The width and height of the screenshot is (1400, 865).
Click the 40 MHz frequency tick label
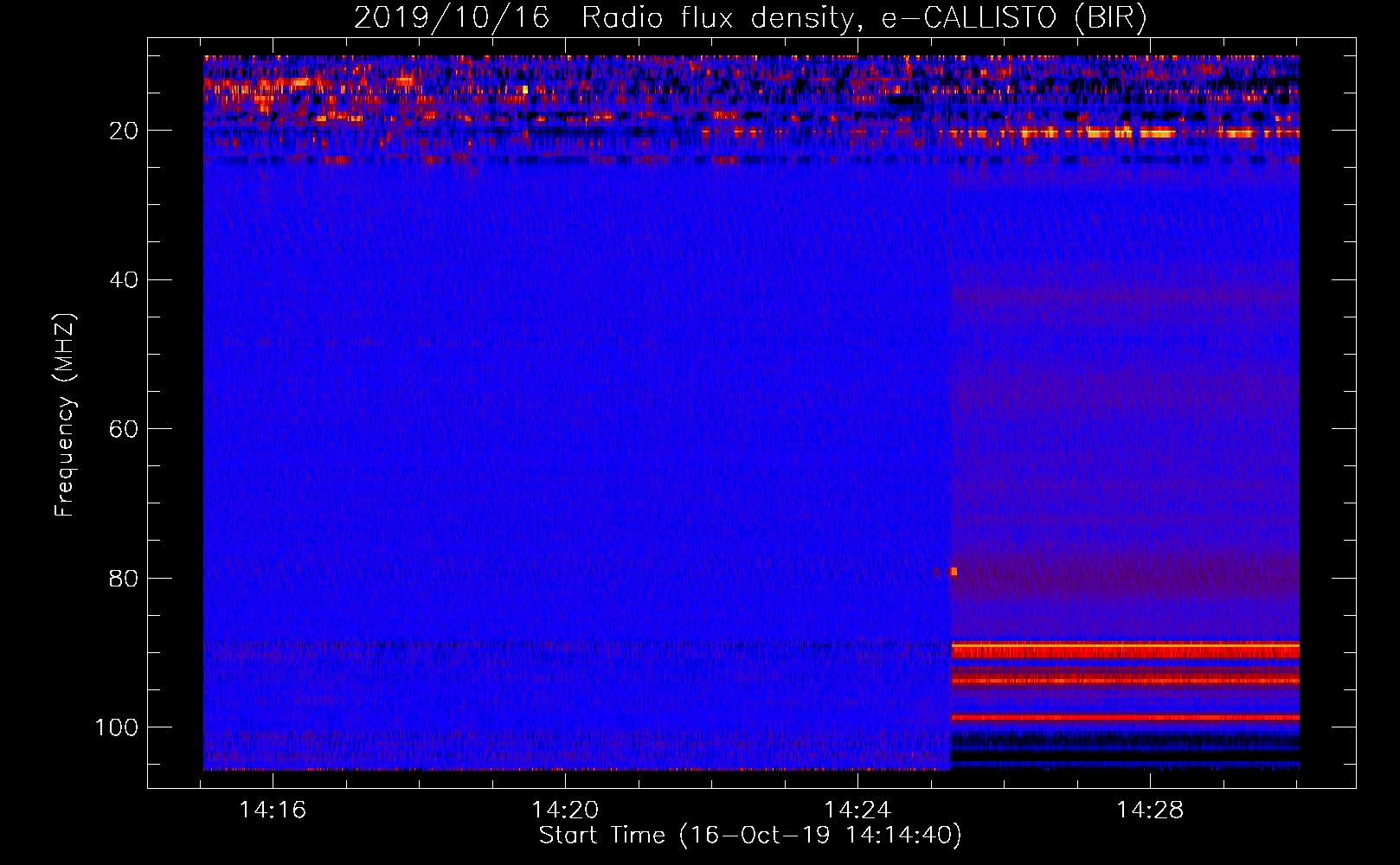(x=125, y=279)
